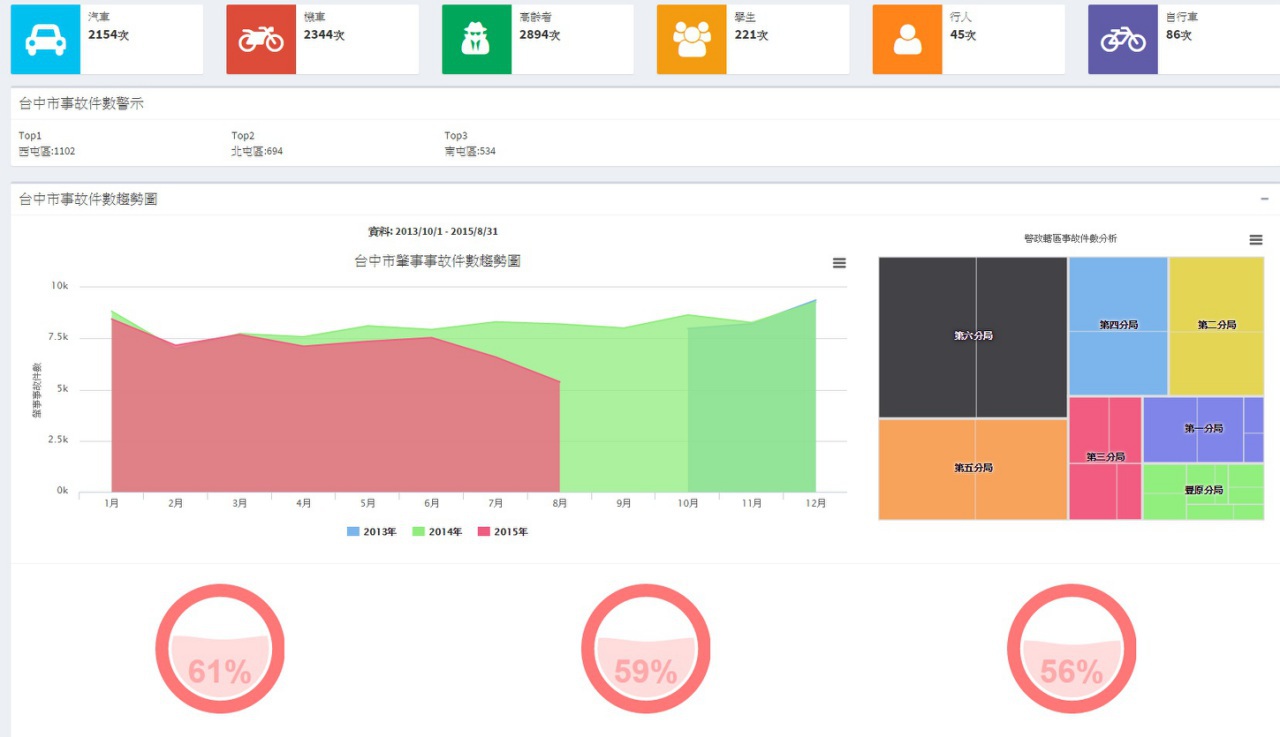Click the orange pedestrian icon tile
1280x737 pixels.
coord(907,39)
